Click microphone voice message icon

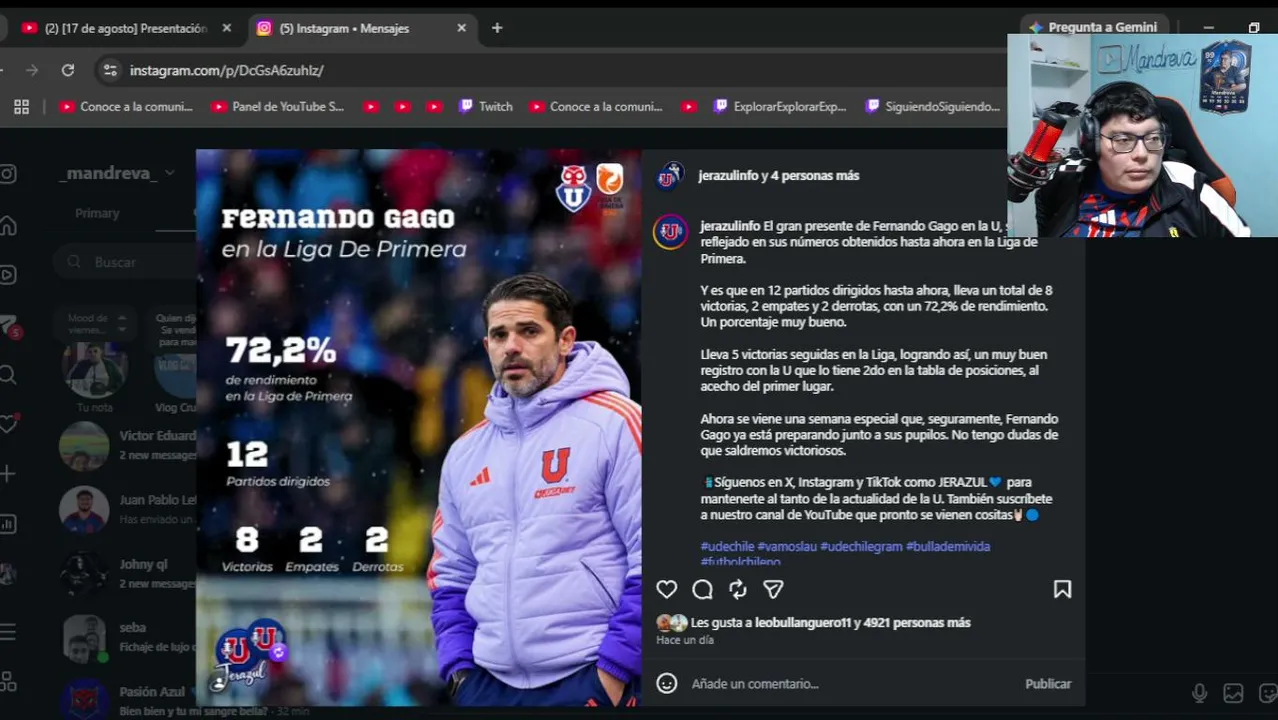(x=1199, y=693)
